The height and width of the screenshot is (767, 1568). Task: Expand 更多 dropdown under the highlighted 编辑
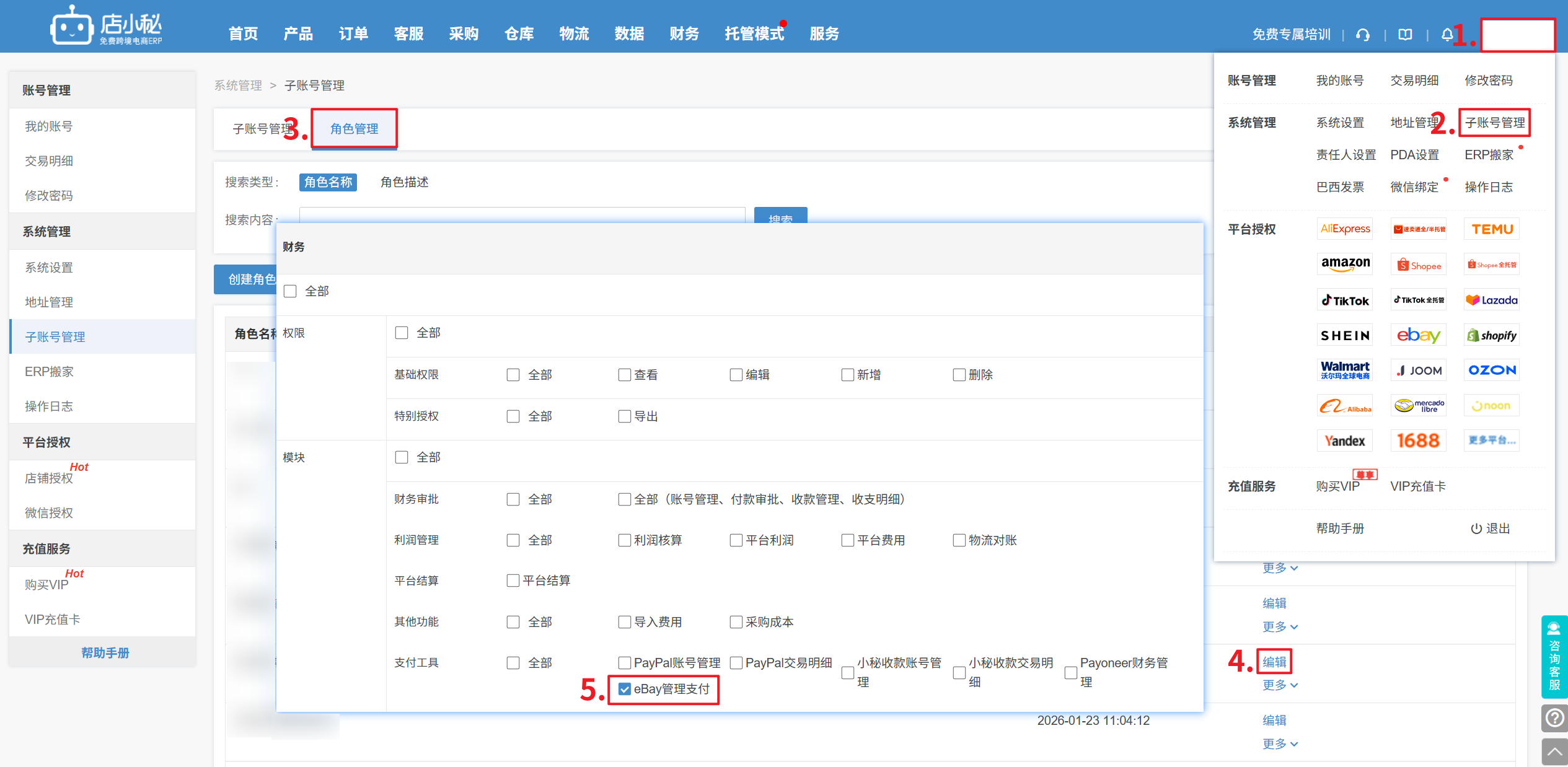1280,685
